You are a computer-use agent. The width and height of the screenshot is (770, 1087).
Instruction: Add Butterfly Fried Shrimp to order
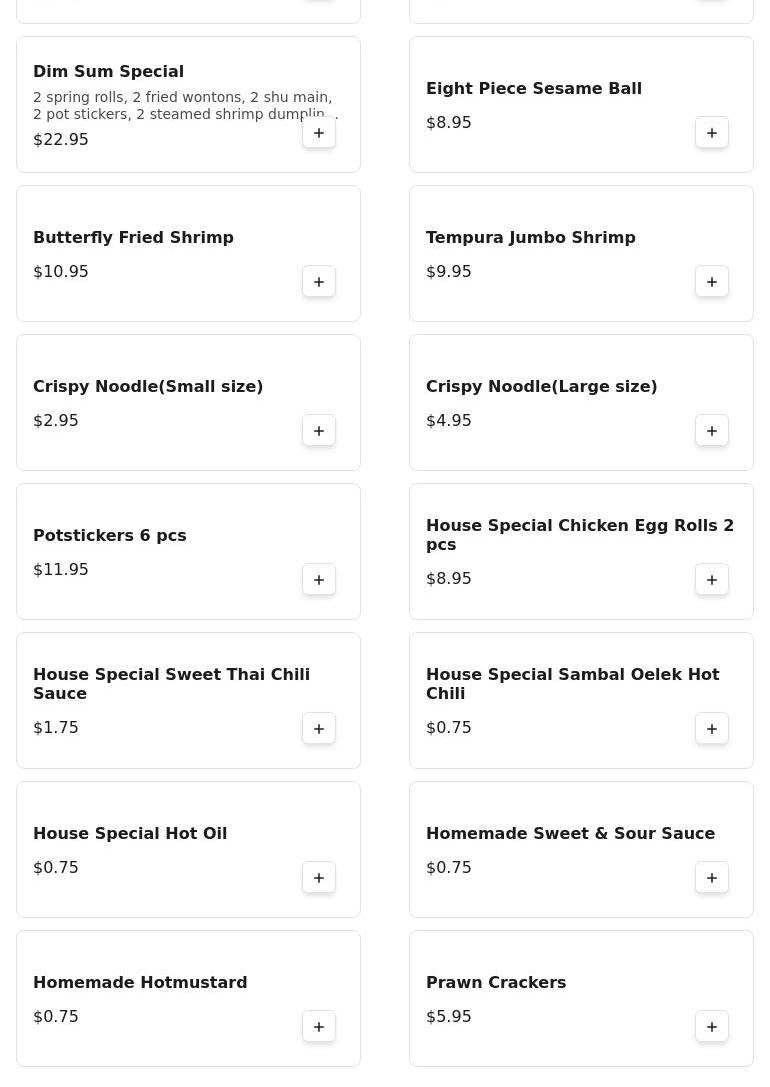(319, 282)
